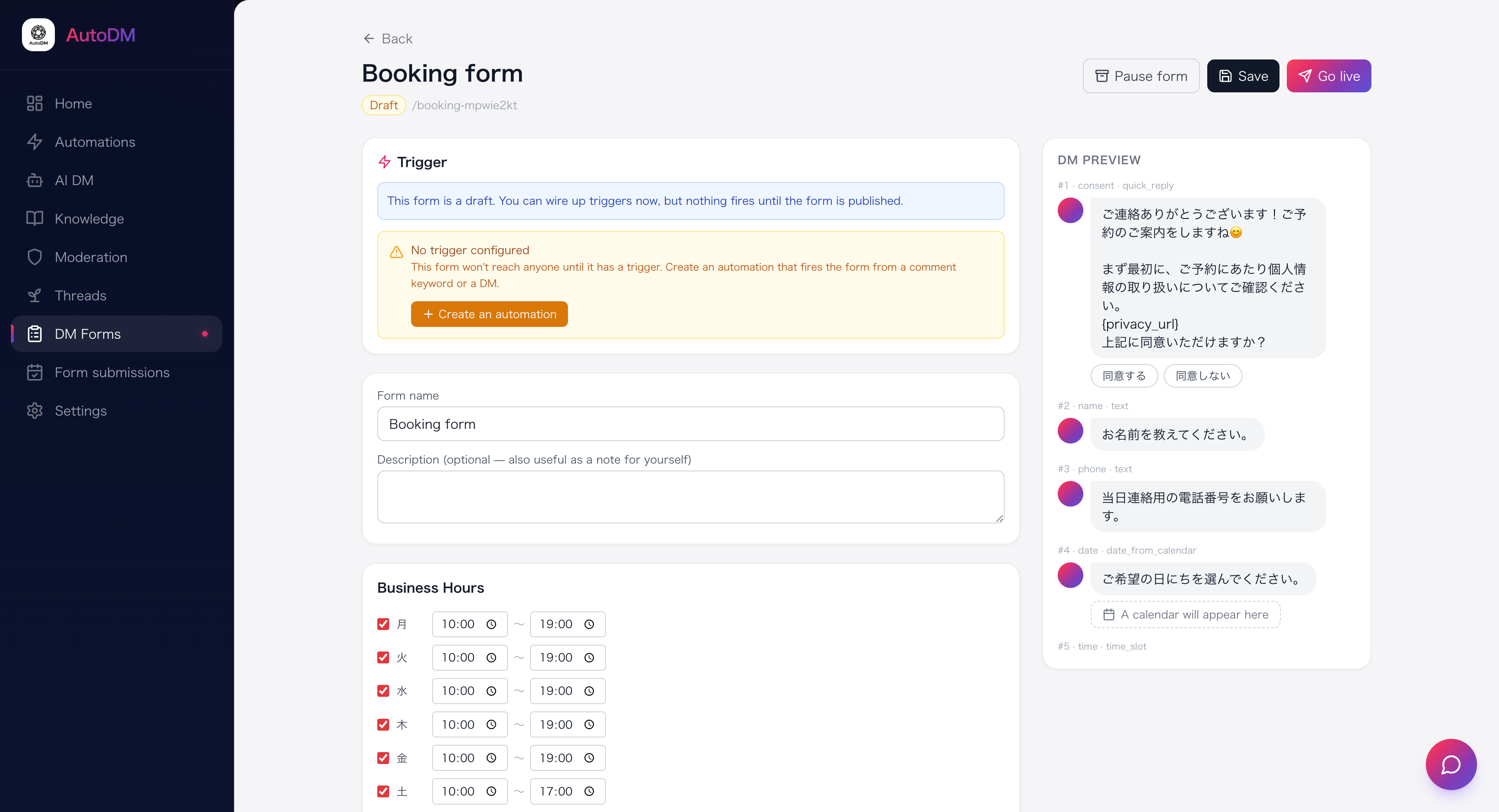Uncheck the 土 business hours checkbox
The image size is (1499, 812).
[383, 791]
